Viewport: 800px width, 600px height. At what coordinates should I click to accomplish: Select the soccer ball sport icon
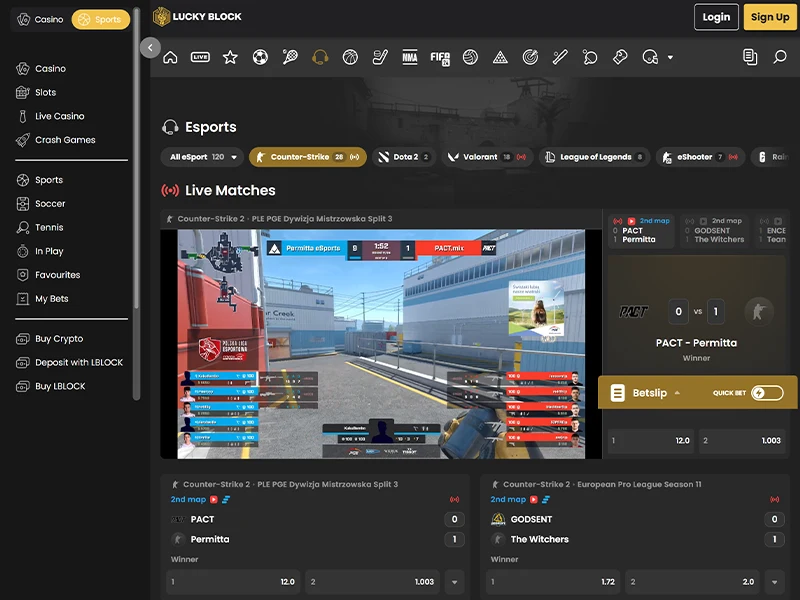click(x=260, y=57)
